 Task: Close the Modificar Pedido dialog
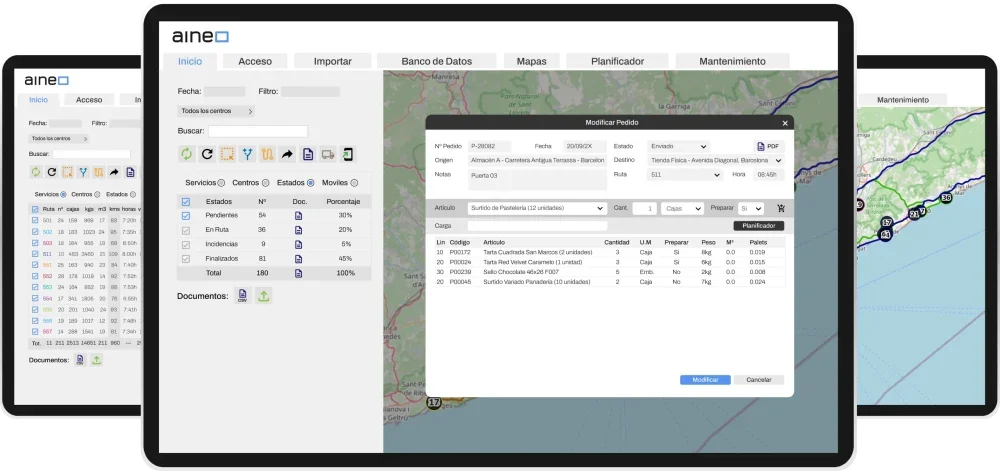(x=785, y=123)
